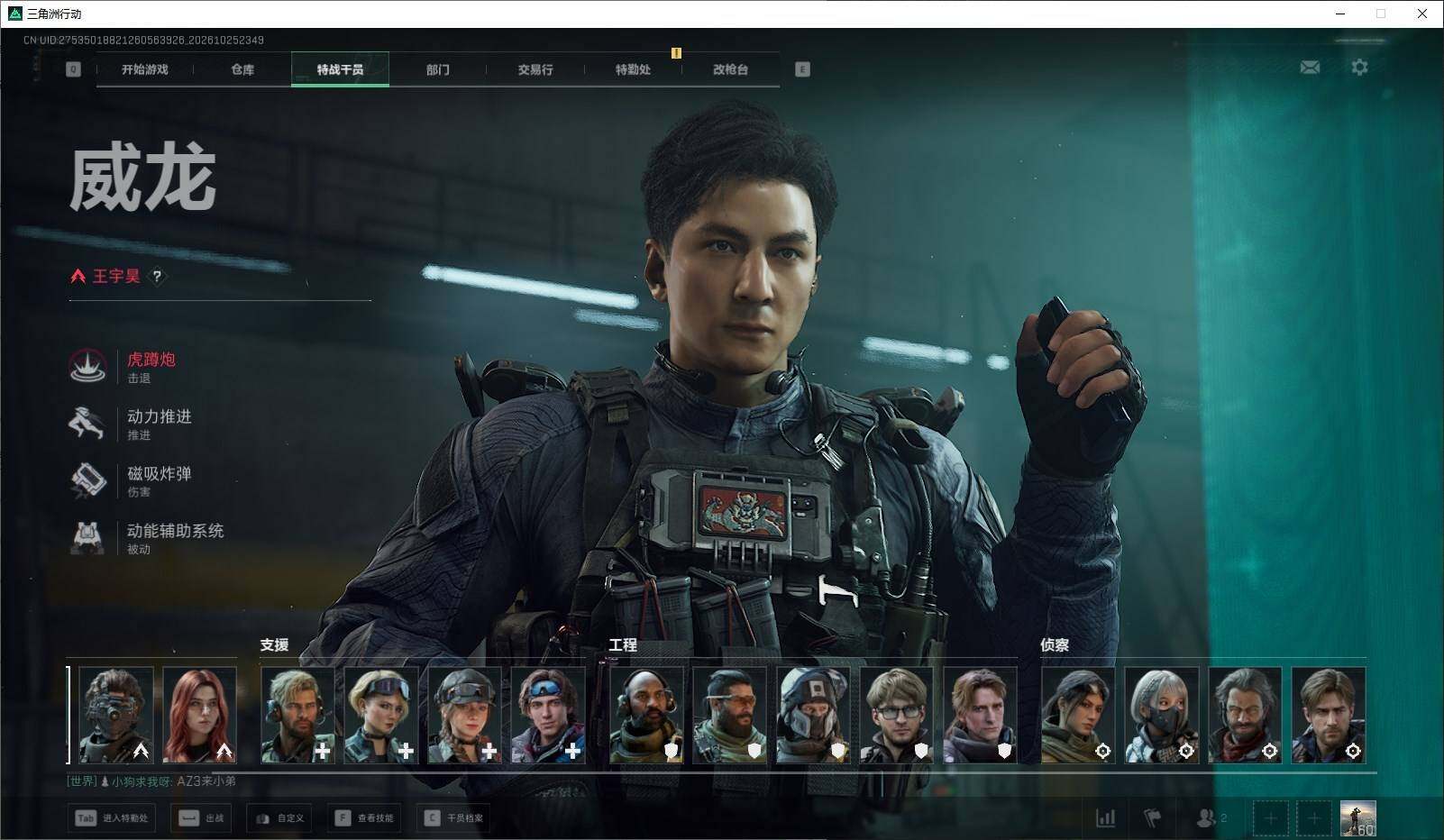Click the E next-tab key hint
The image size is (1444, 840).
coord(802,69)
